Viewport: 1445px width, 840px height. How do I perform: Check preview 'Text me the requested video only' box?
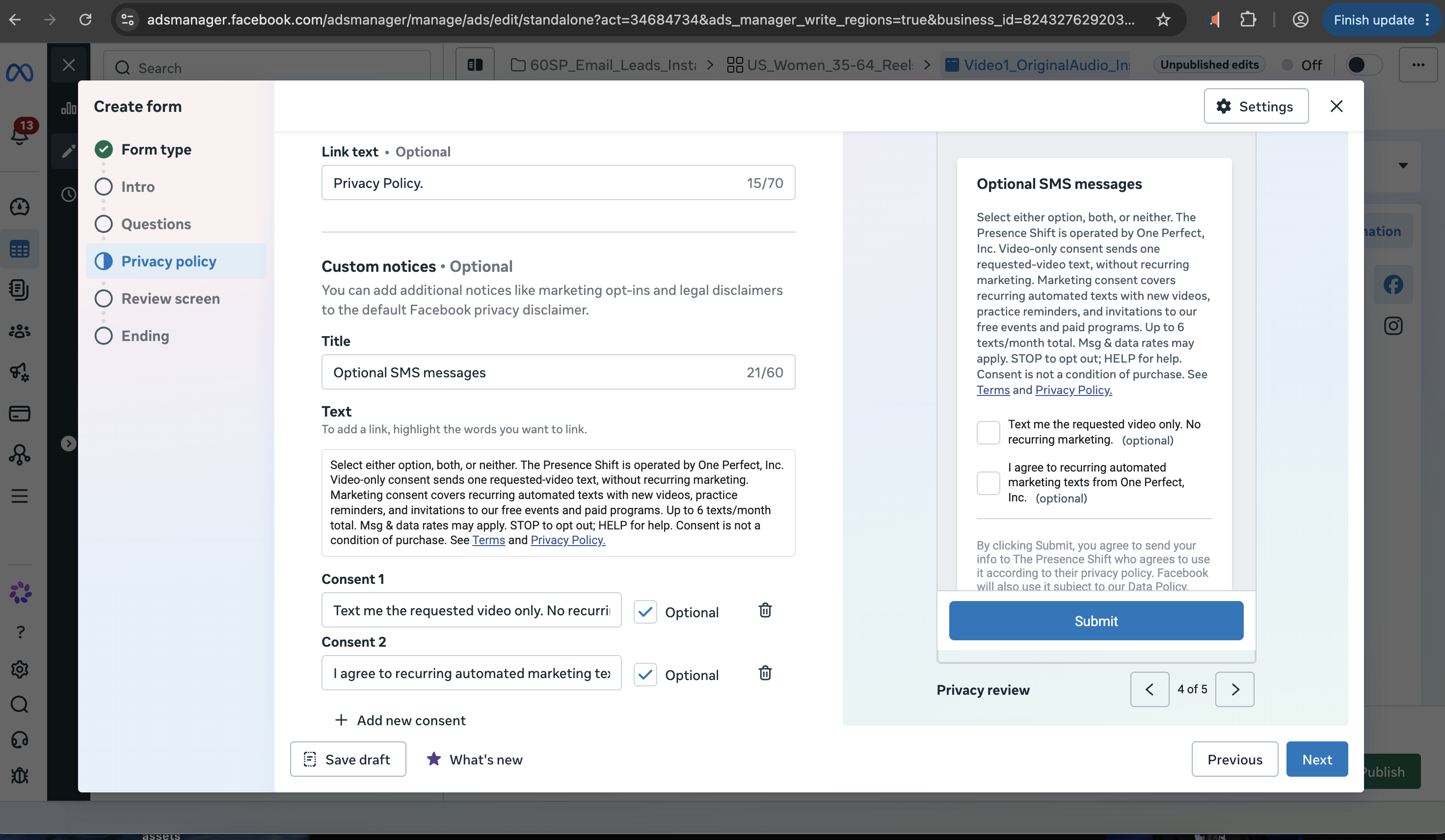coord(988,432)
